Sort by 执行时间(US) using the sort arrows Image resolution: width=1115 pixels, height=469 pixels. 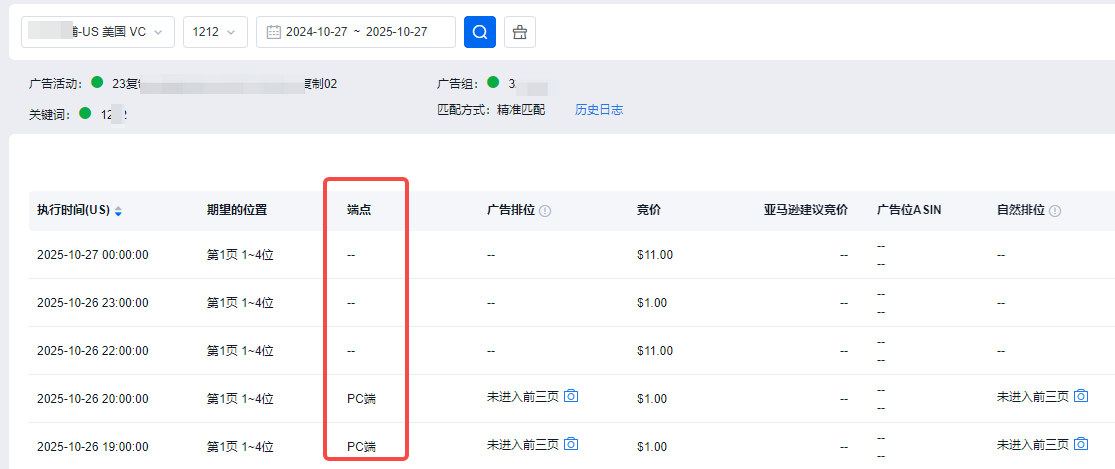(119, 211)
